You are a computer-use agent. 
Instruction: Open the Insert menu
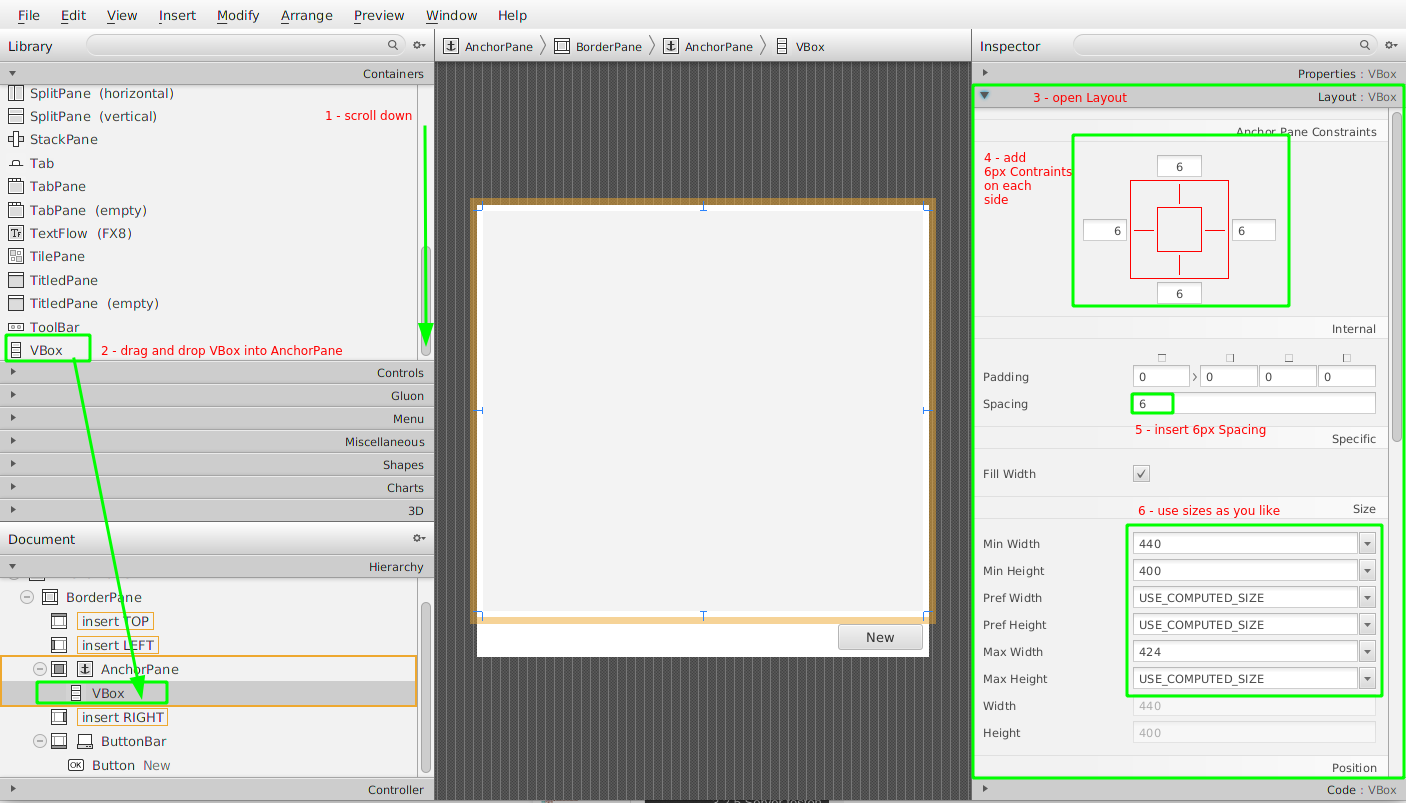[178, 15]
